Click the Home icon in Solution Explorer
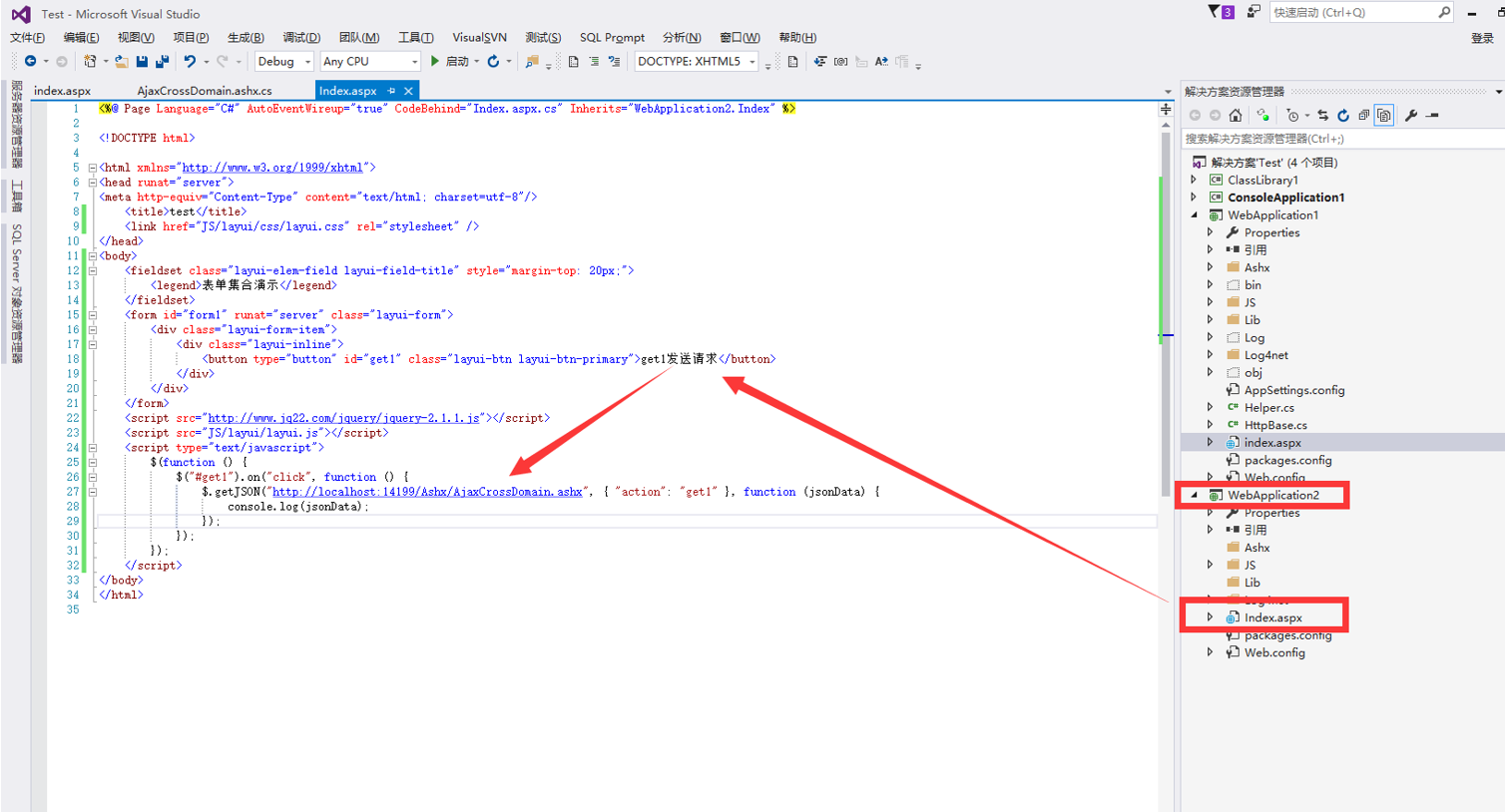The width and height of the screenshot is (1505, 812). tap(1236, 115)
